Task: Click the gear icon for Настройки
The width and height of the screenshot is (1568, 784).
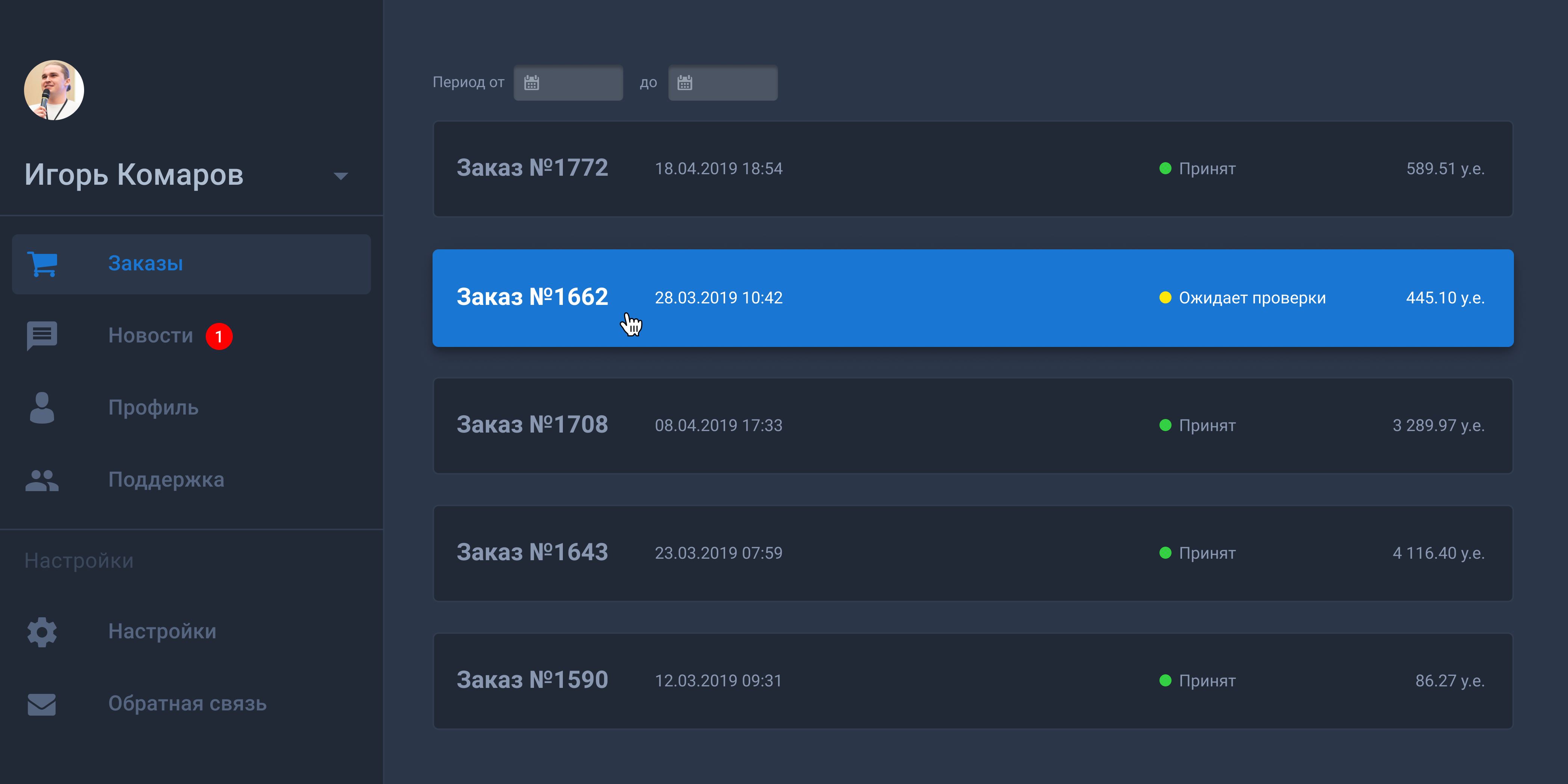Action: click(x=42, y=632)
